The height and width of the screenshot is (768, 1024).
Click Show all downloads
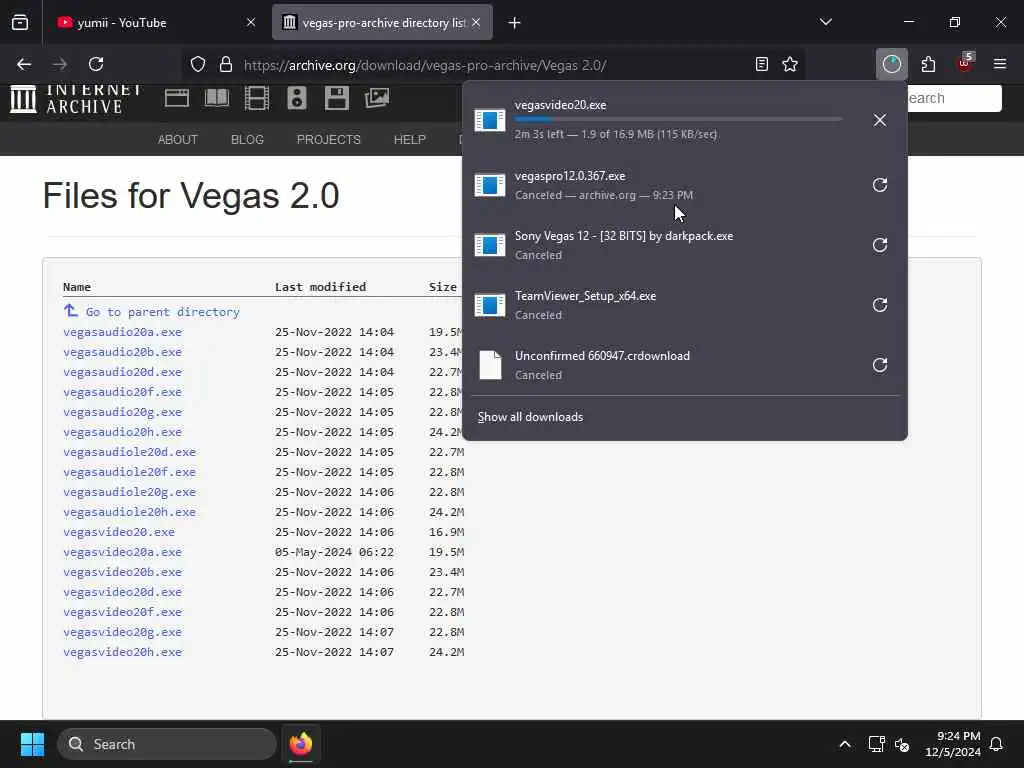(530, 417)
